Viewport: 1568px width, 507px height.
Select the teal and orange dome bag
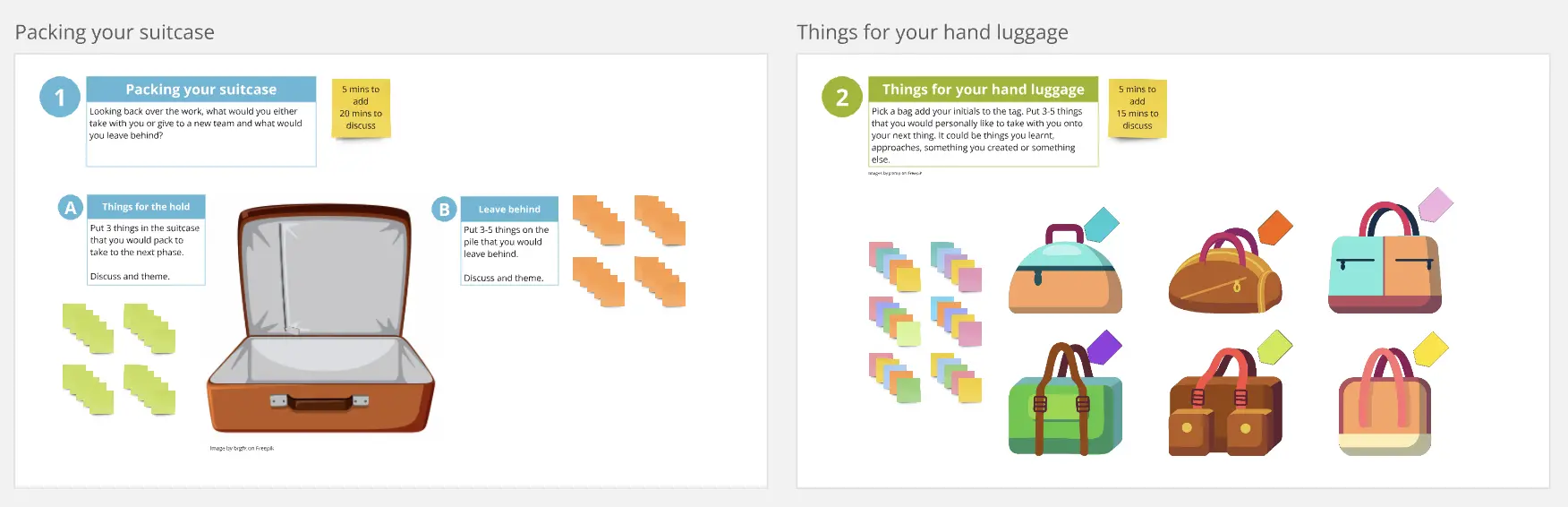1065,269
